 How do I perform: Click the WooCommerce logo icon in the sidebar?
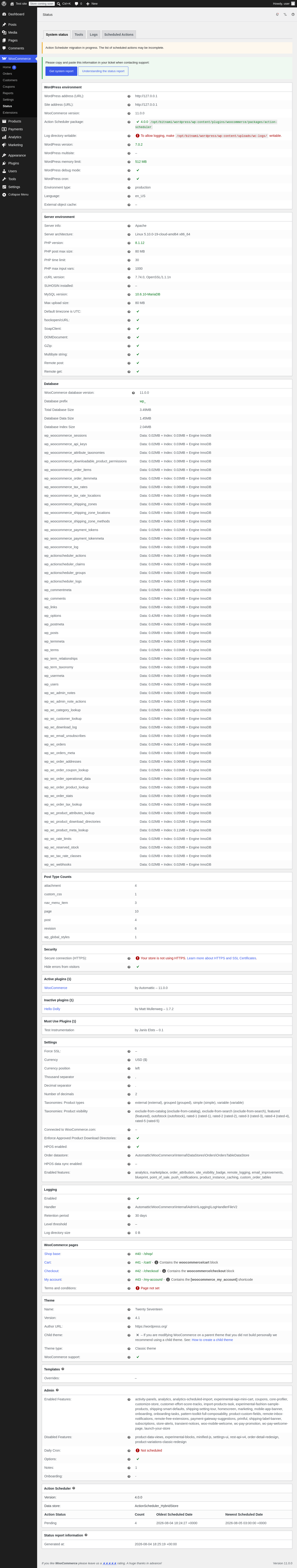4,58
